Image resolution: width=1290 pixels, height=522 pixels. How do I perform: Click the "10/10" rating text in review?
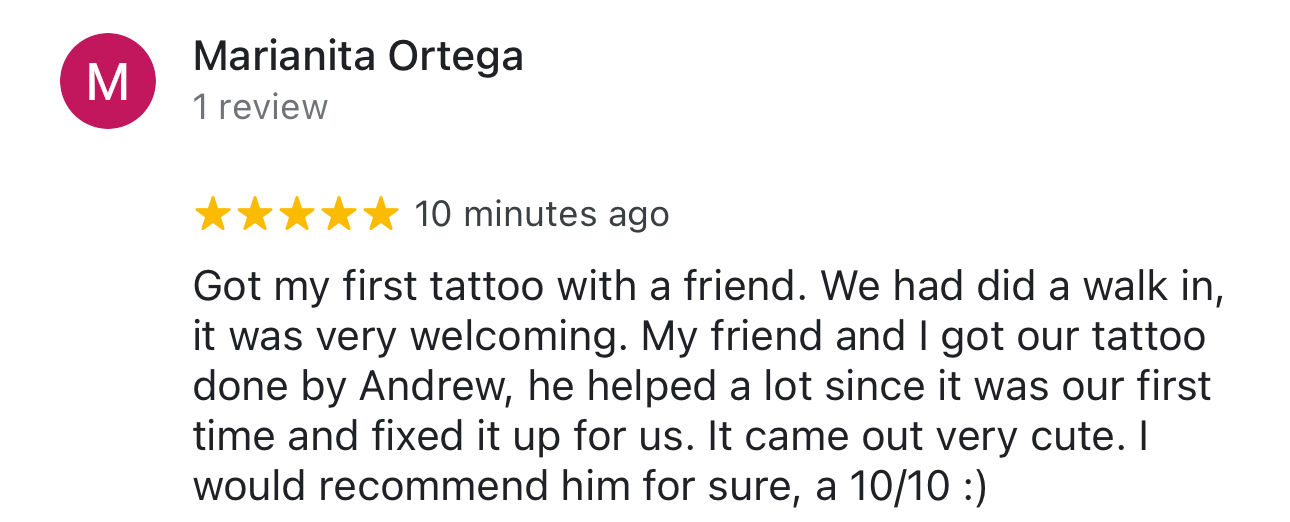tap(873, 487)
